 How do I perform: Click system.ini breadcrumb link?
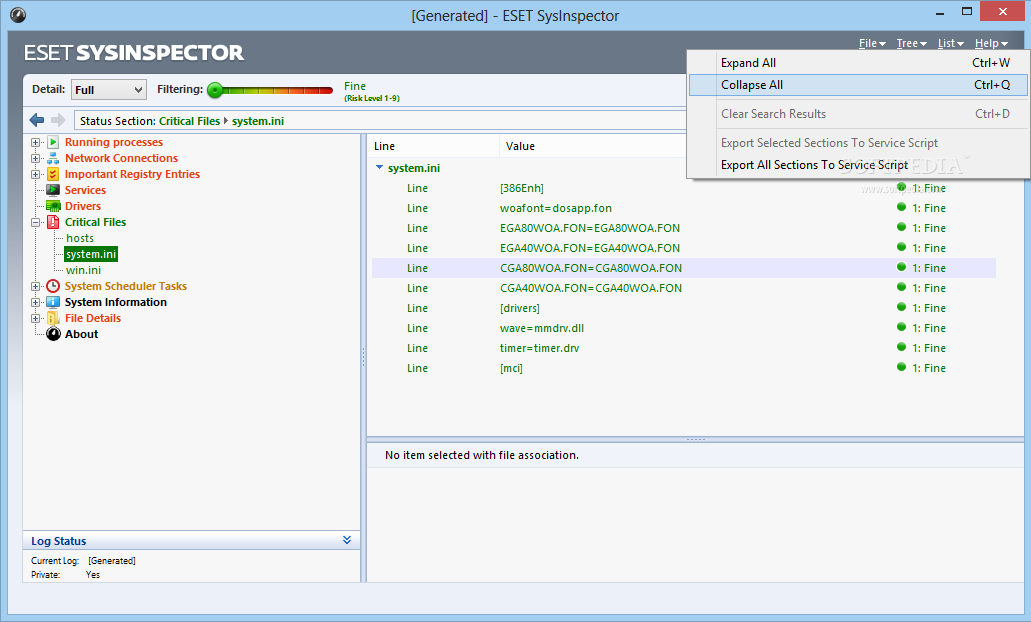(258, 121)
